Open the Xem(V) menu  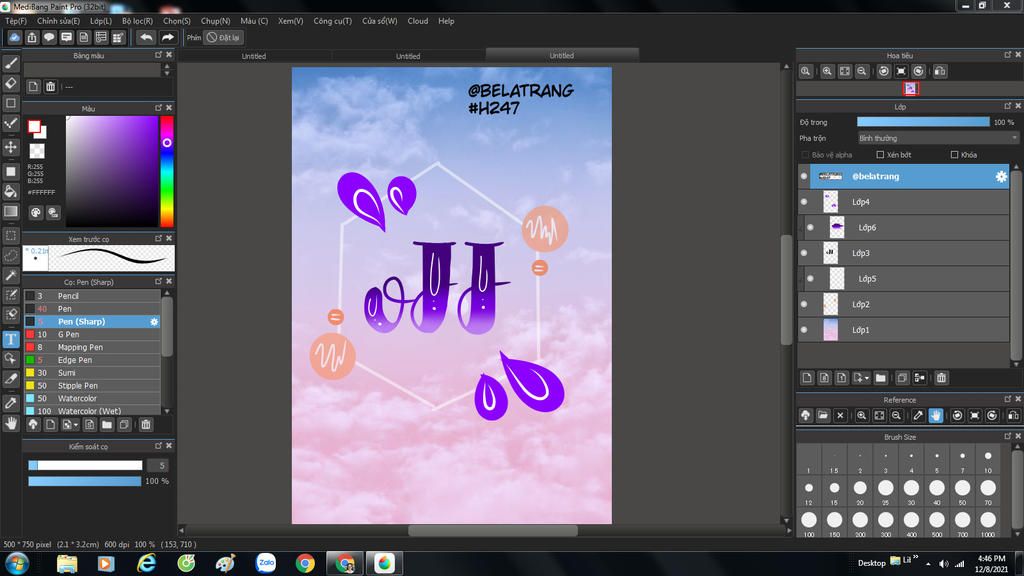[x=291, y=21]
